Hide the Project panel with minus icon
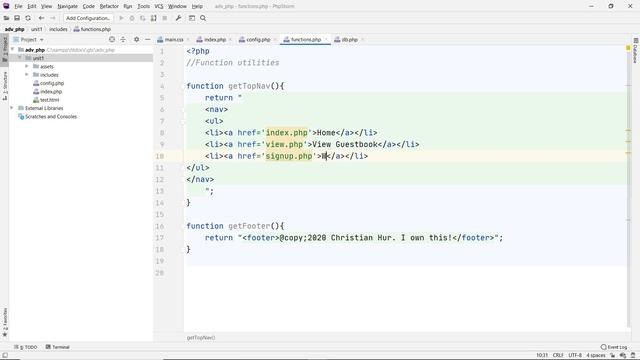Viewport: 640px width, 360px height. [147, 39]
